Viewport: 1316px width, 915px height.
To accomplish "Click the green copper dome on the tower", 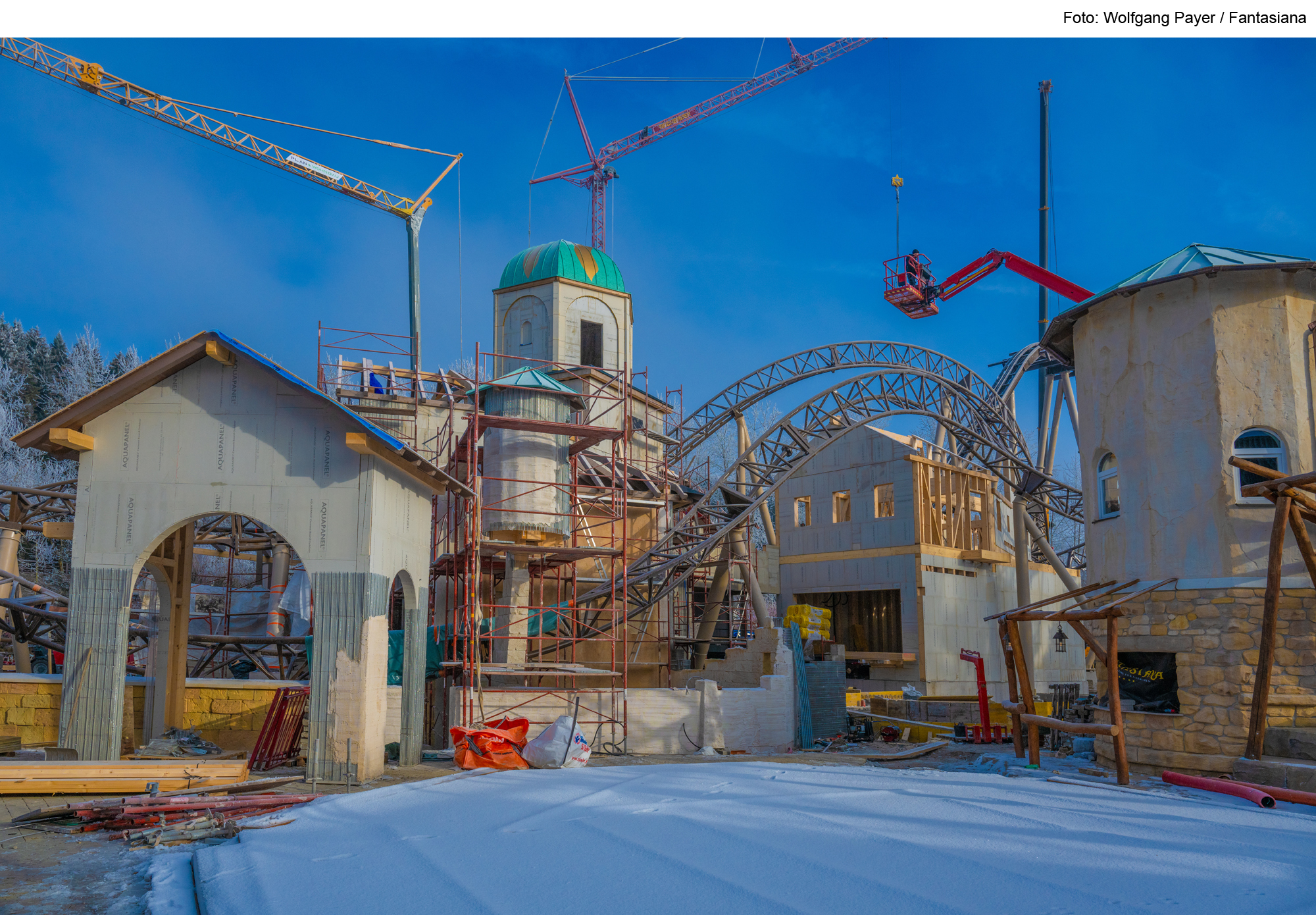I will [561, 266].
